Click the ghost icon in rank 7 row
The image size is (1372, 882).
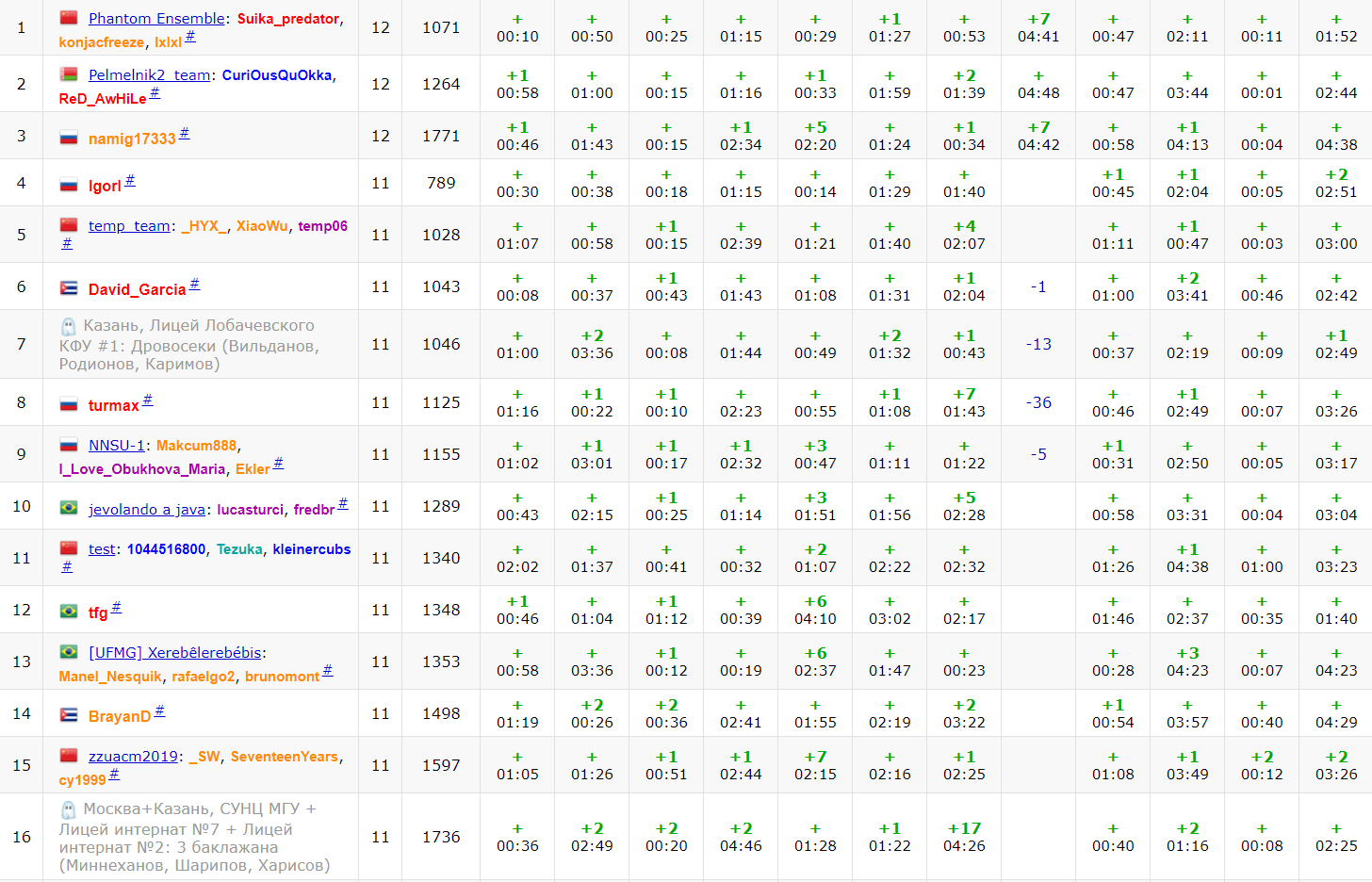[68, 326]
